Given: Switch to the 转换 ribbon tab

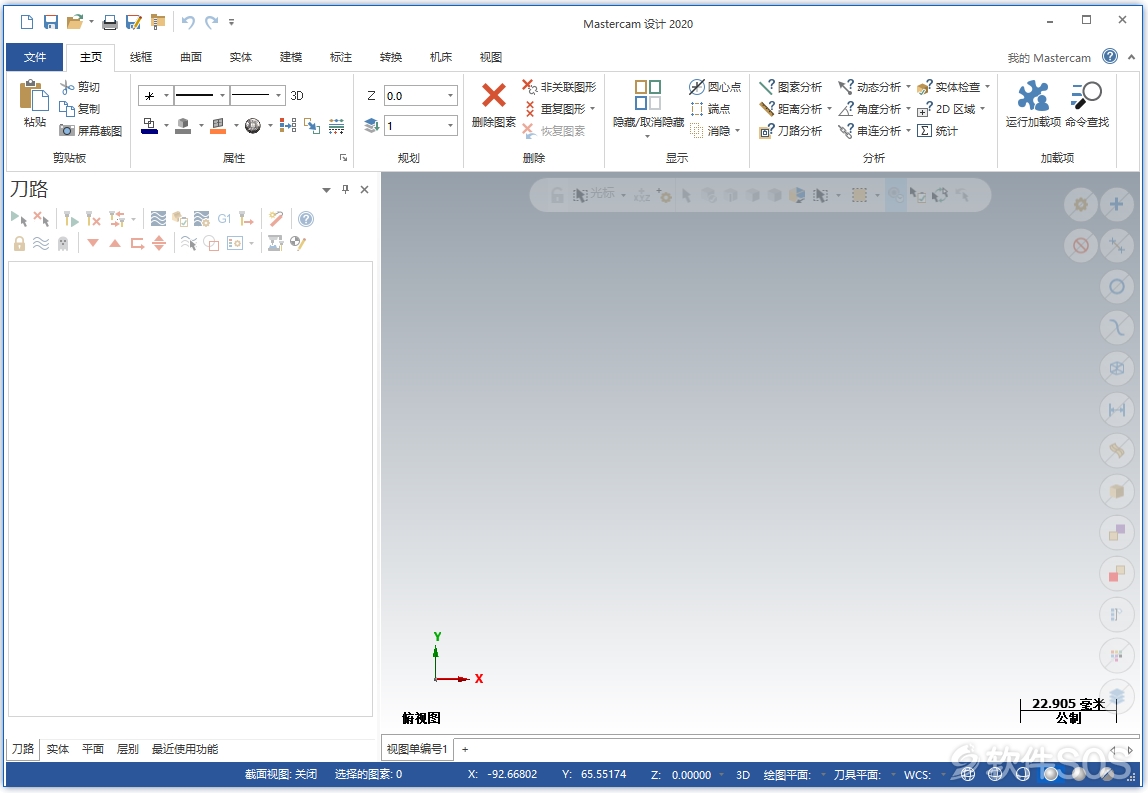Looking at the screenshot, I should pyautogui.click(x=390, y=56).
